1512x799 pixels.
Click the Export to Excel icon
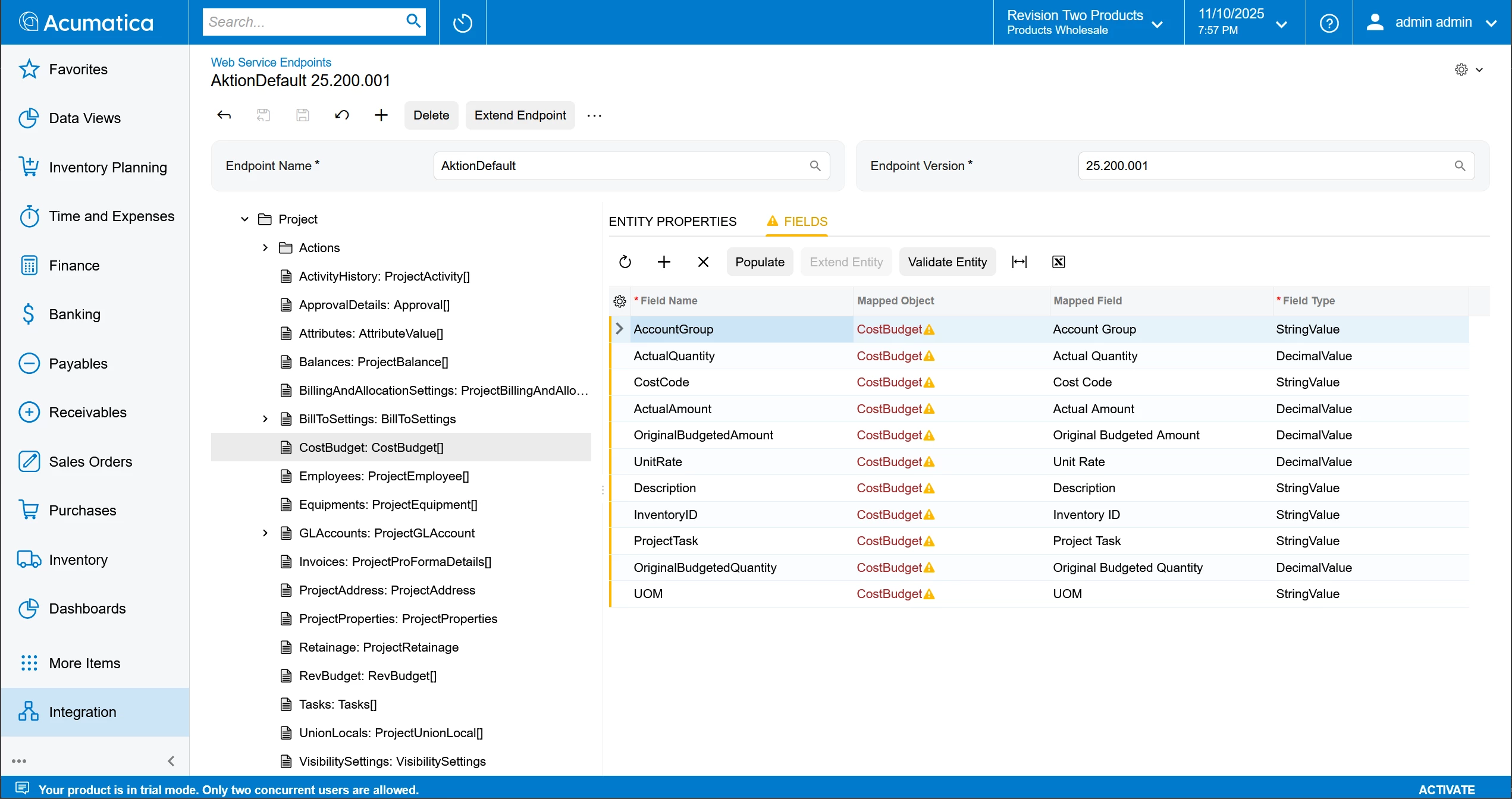pos(1058,262)
